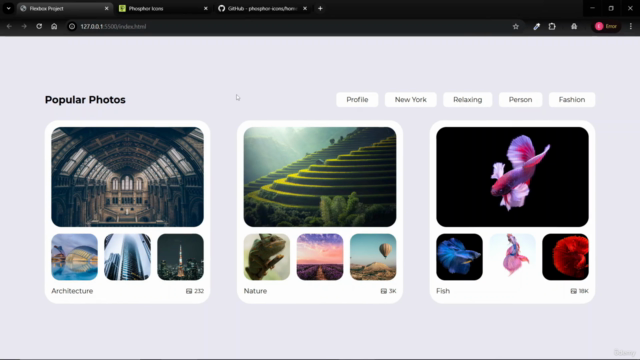Open the extensions puzzle icon
Image resolution: width=640 pixels, height=360 pixels.
[552, 26]
